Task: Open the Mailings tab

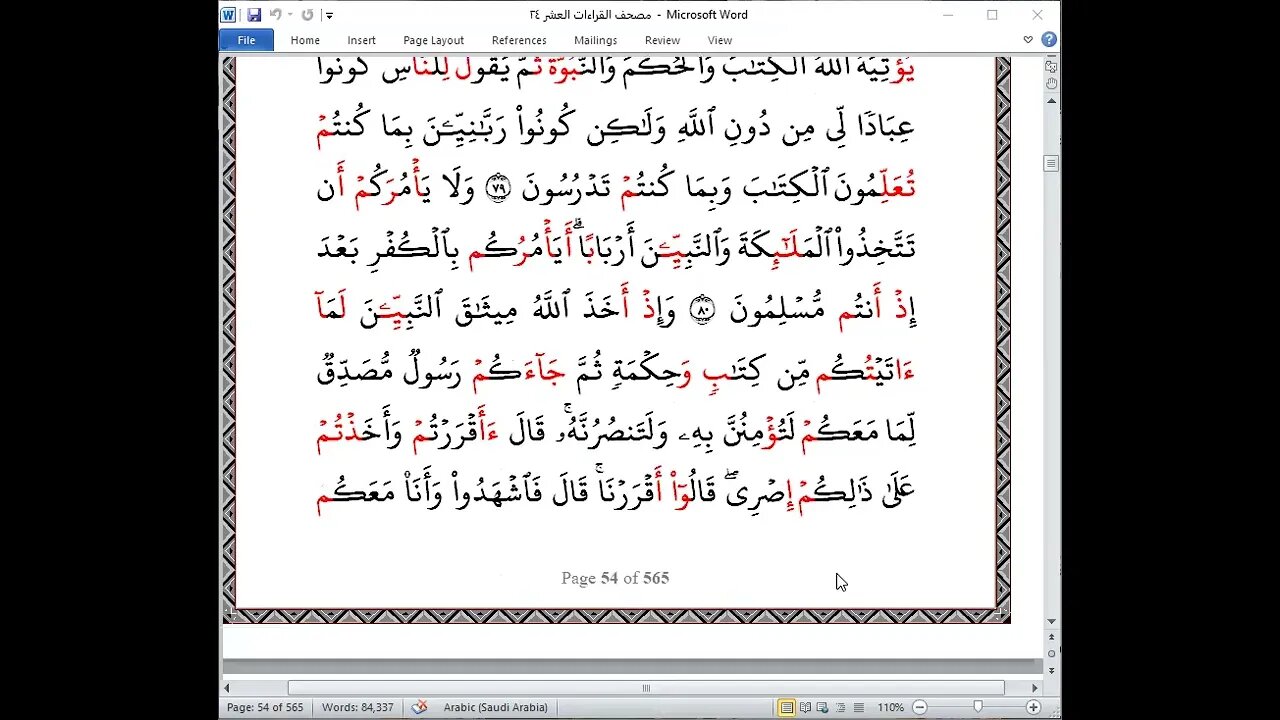Action: click(x=595, y=40)
